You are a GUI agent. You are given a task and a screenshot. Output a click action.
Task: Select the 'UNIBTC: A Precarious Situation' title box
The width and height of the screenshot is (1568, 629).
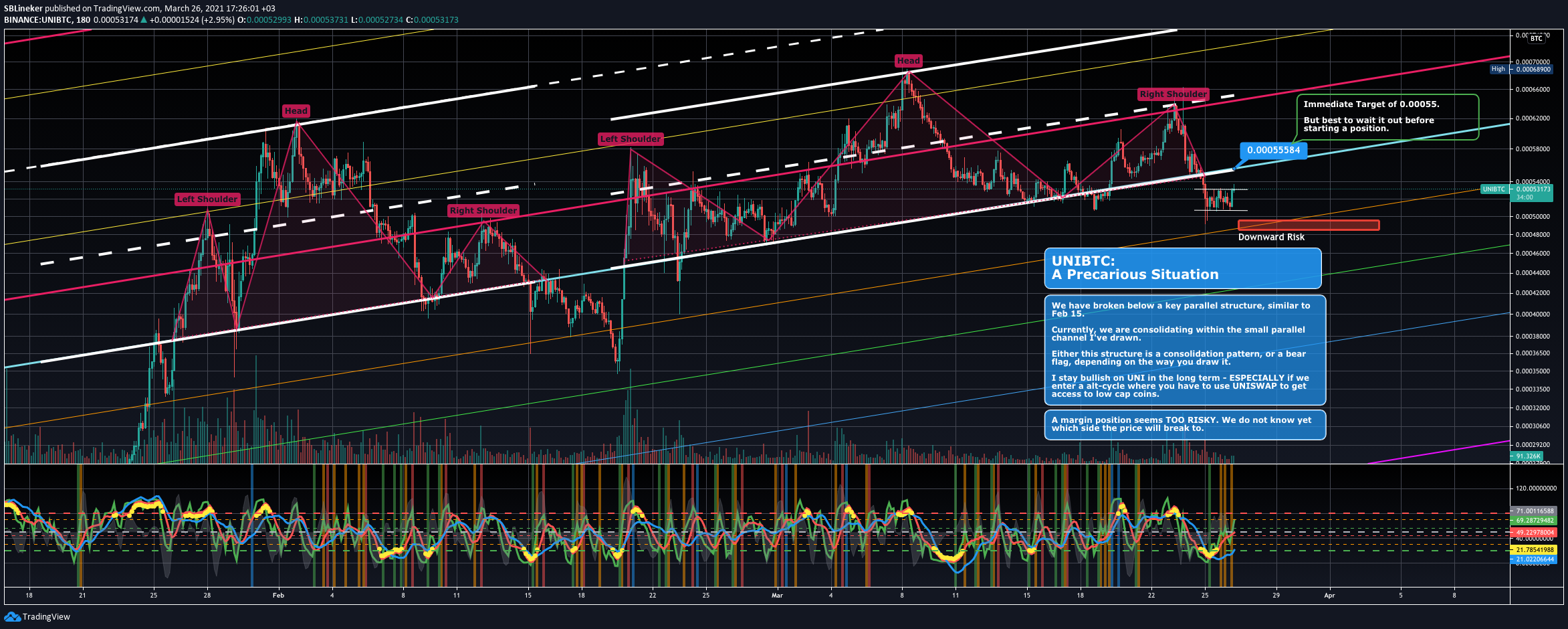pyautogui.click(x=1183, y=268)
